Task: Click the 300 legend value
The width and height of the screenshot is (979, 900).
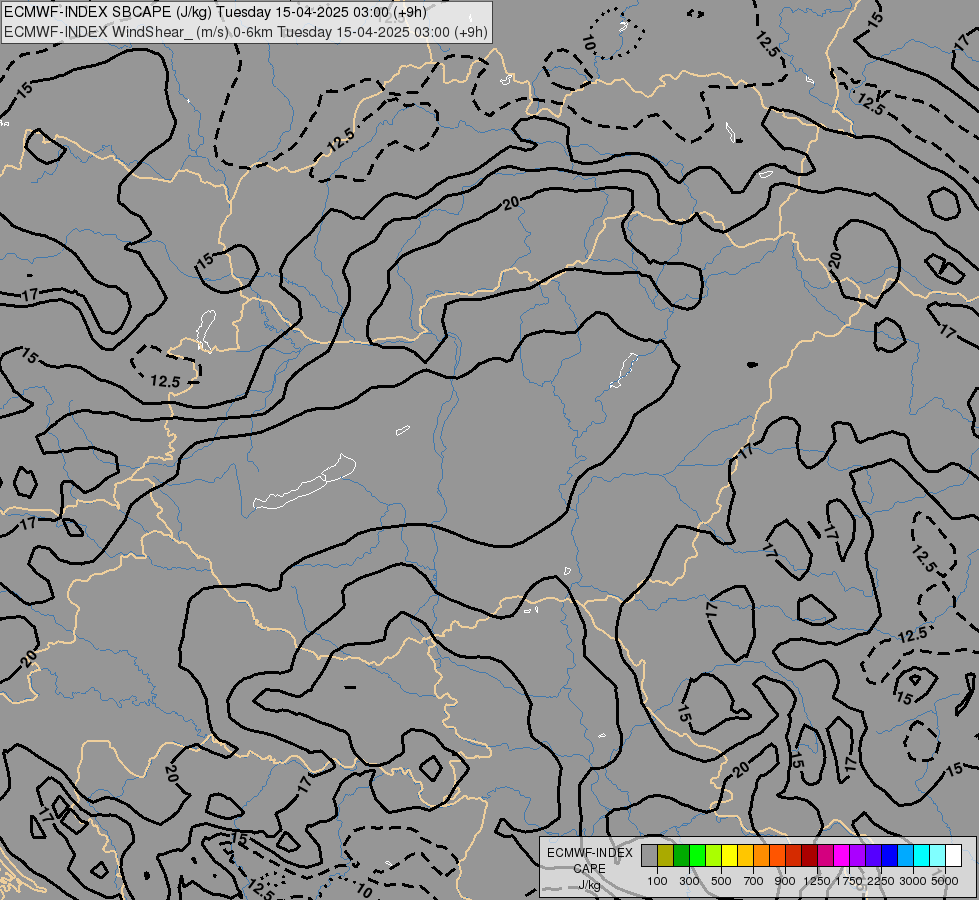Action: 689,881
